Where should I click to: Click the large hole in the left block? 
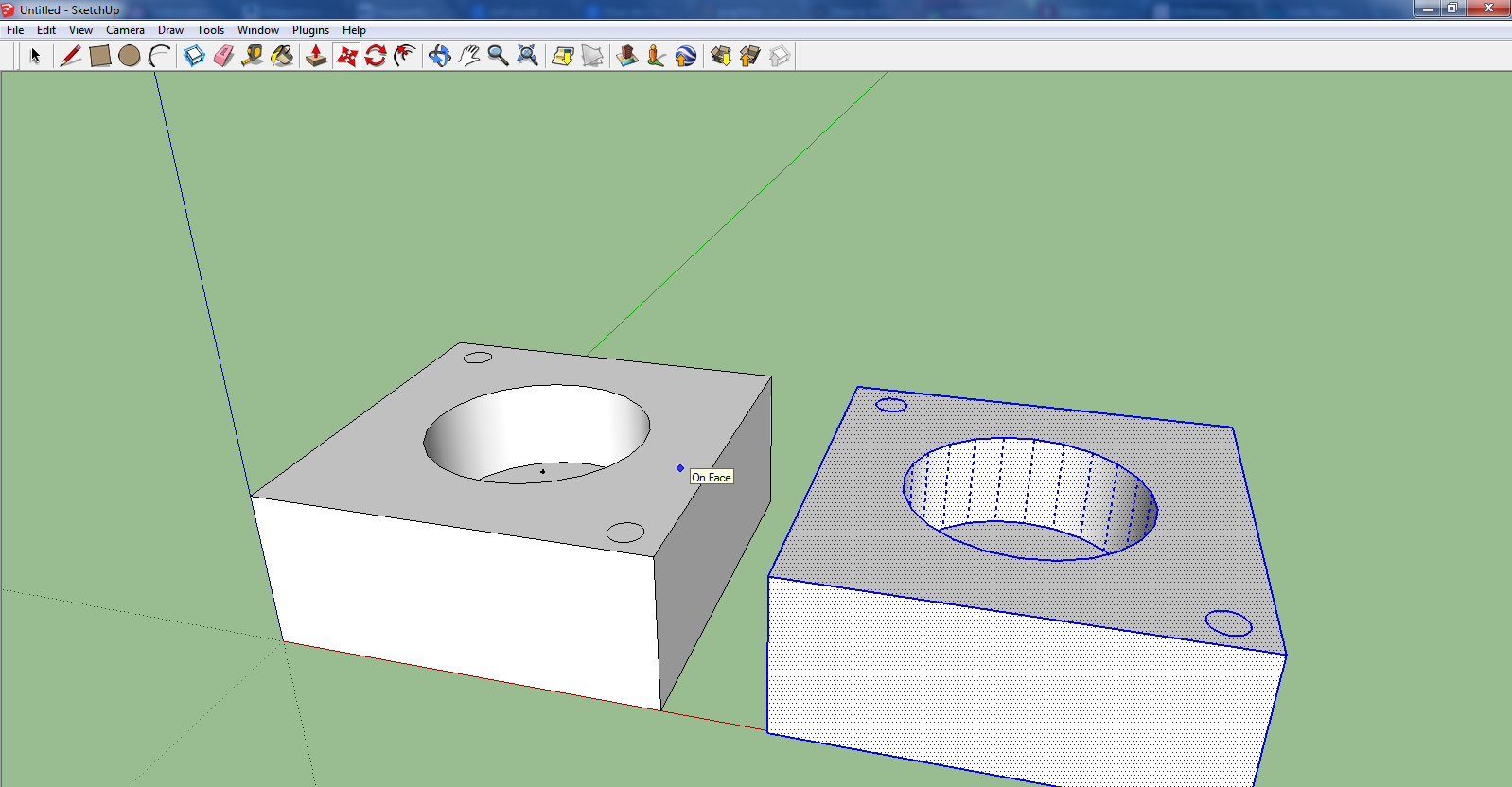(x=536, y=433)
